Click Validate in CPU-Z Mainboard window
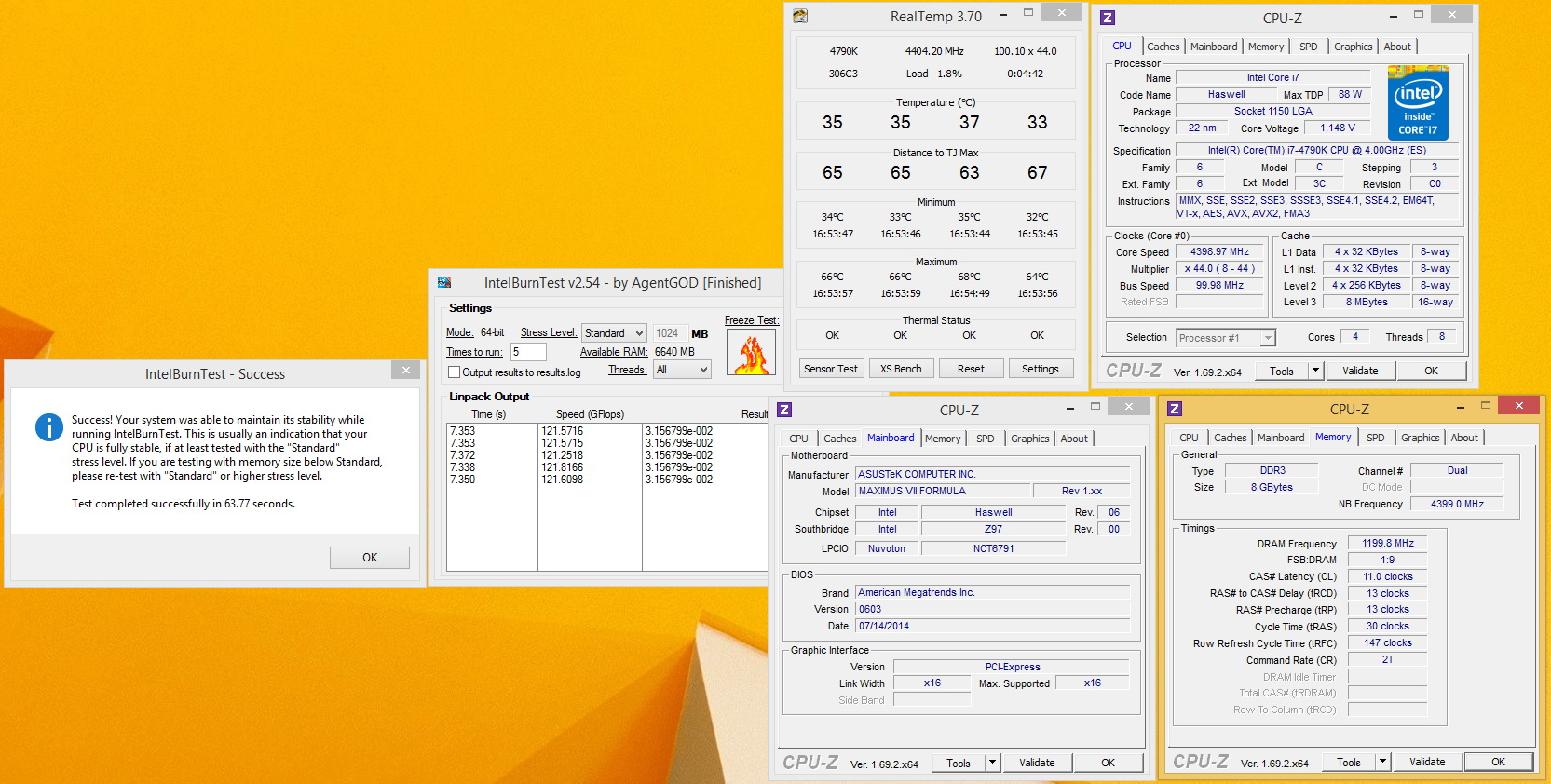The width and height of the screenshot is (1551, 784). [1037, 763]
